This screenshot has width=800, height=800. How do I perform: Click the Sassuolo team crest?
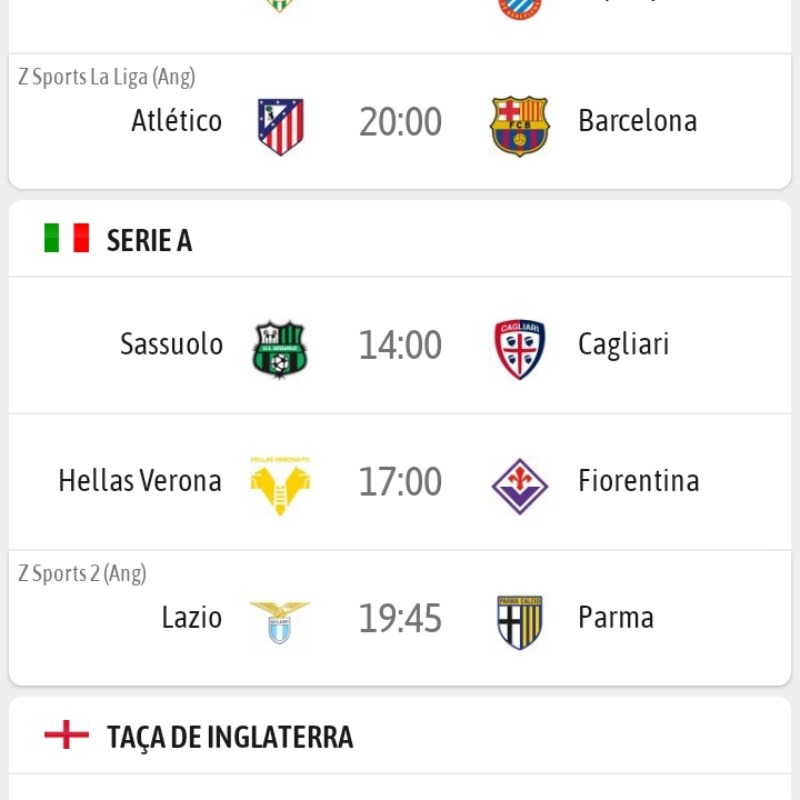point(280,349)
